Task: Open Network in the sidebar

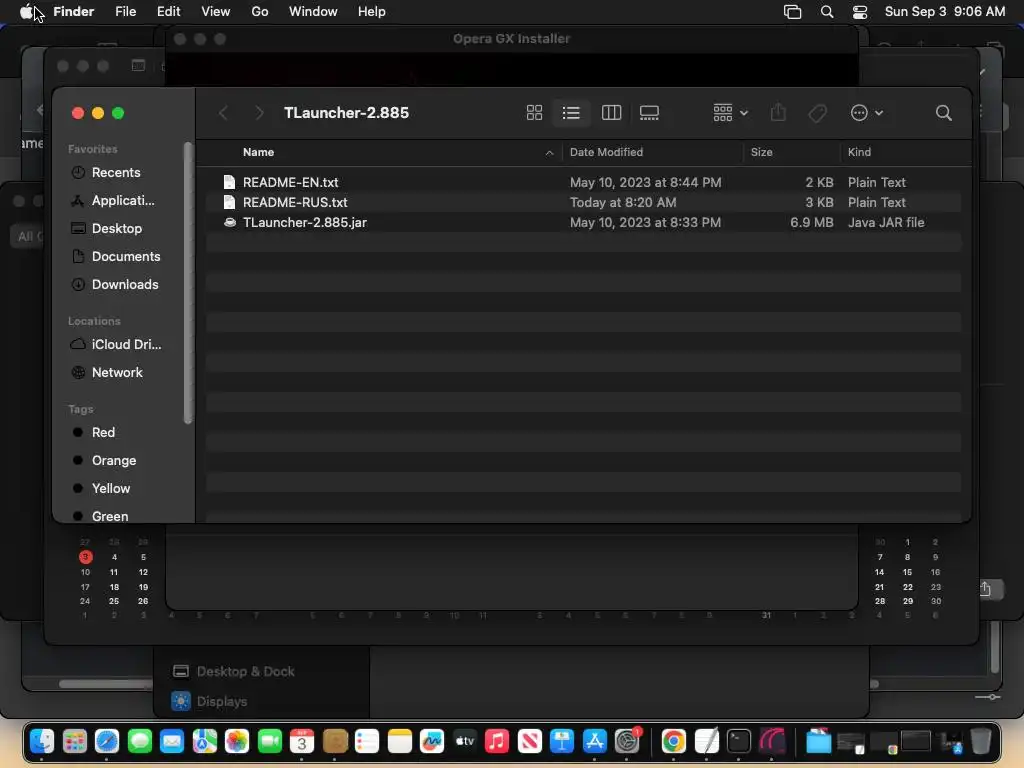Action: [x=117, y=373]
